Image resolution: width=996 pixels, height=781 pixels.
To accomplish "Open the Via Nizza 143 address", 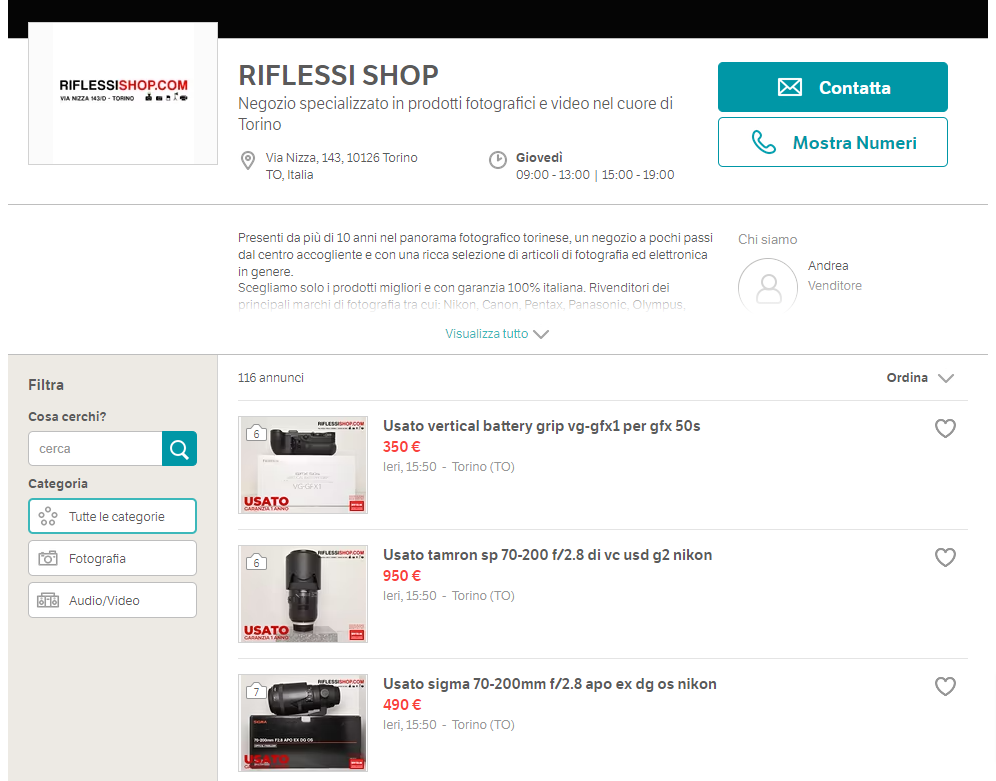I will (342, 166).
